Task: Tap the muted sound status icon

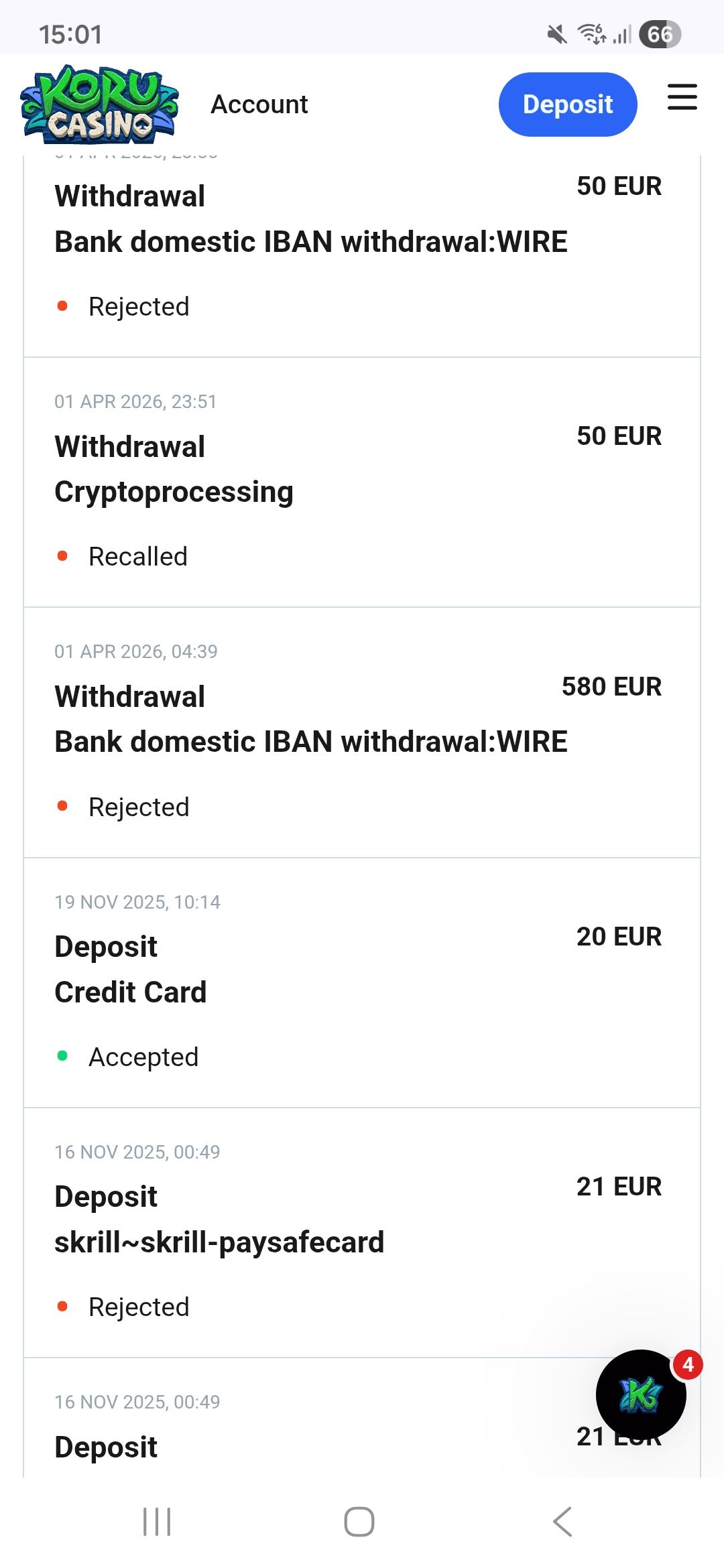Action: (x=556, y=34)
